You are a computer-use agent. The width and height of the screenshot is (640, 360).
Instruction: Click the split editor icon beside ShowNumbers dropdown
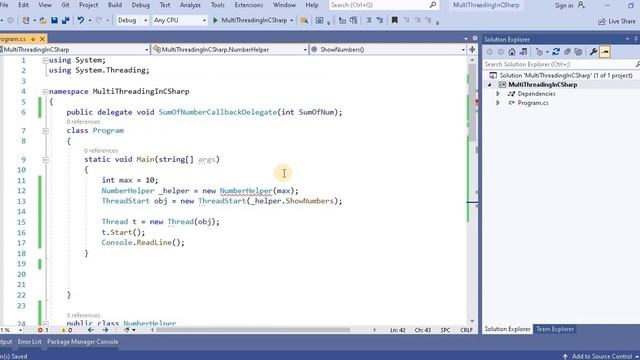[472, 49]
